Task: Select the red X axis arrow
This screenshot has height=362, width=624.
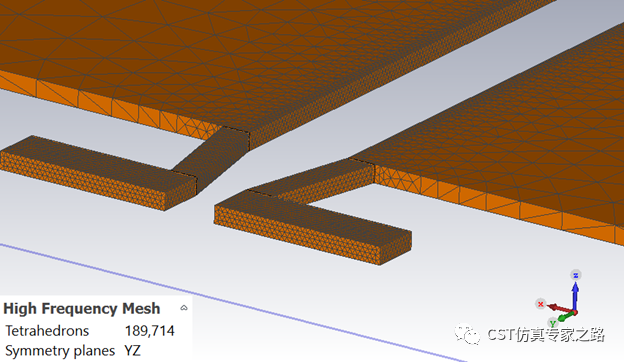Action: point(560,308)
